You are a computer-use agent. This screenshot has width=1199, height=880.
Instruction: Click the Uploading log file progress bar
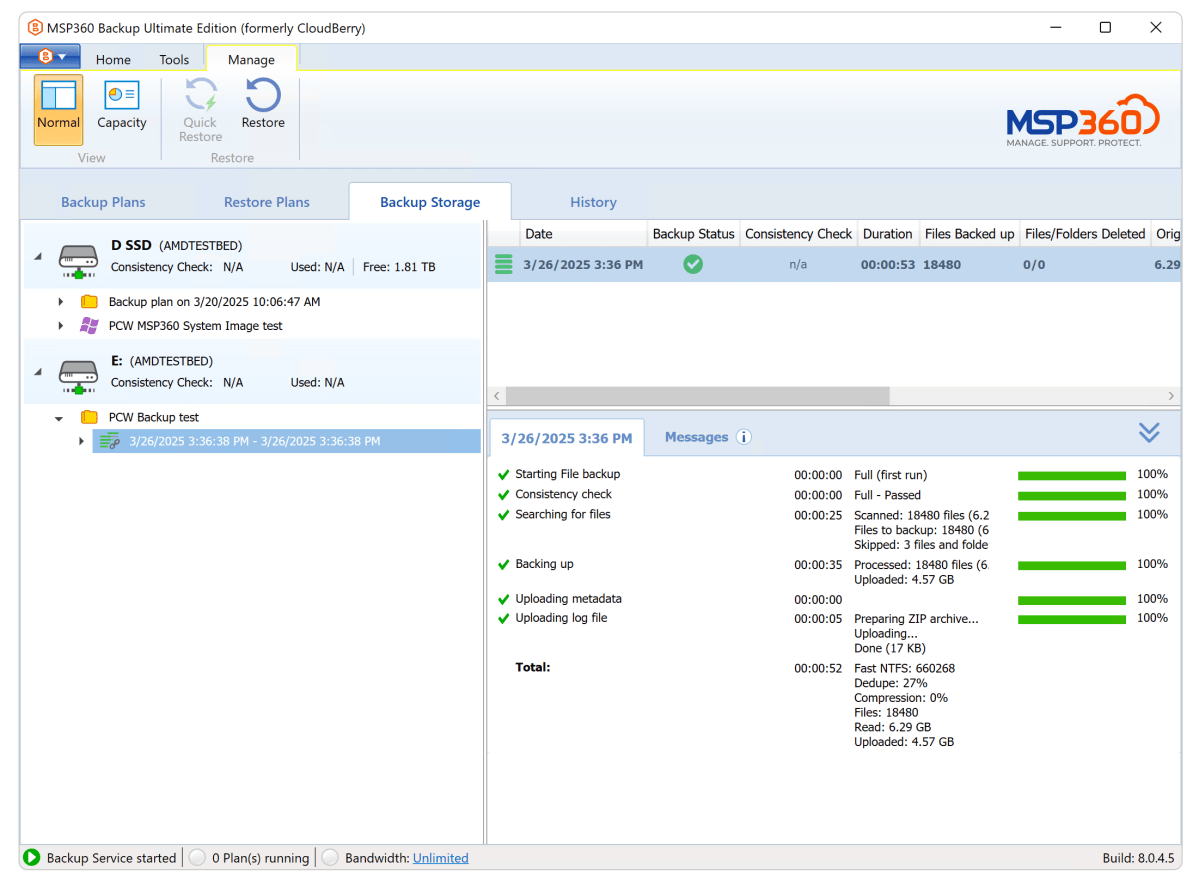[1071, 619]
